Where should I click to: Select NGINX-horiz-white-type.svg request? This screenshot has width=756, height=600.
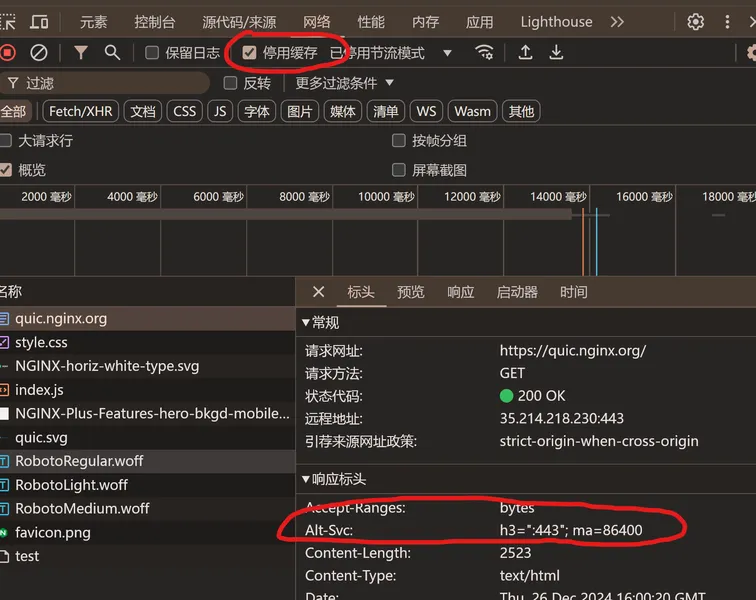(147, 366)
